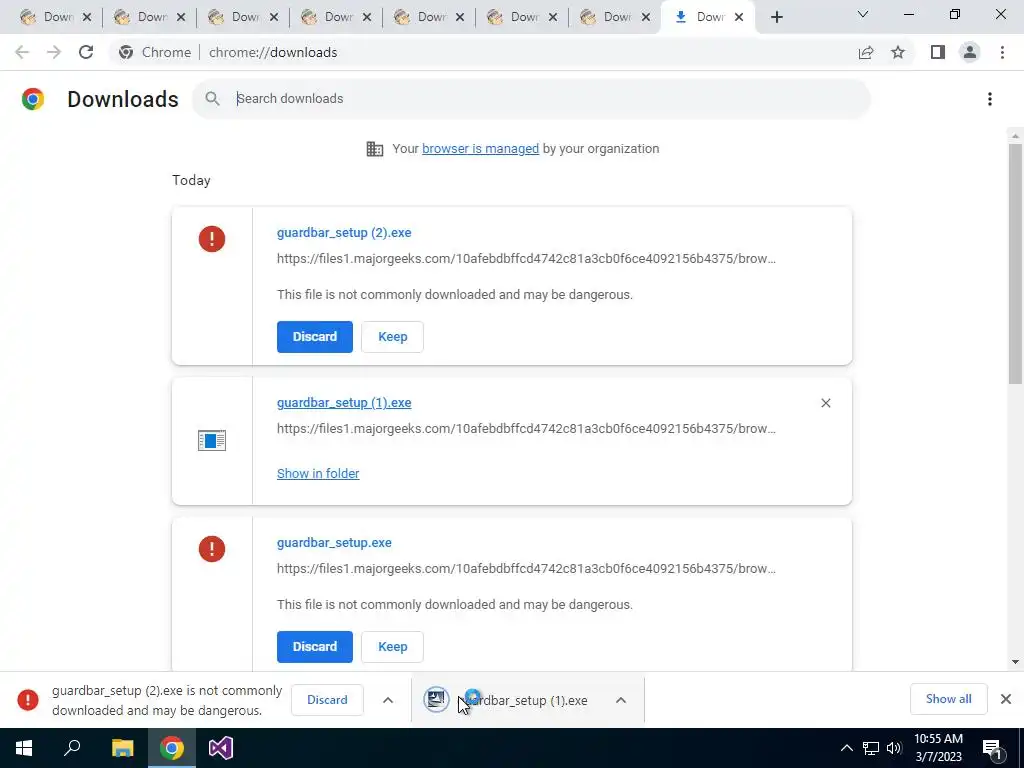
Task: Remove guardbar_setup (1).exe from list
Action: [825, 403]
